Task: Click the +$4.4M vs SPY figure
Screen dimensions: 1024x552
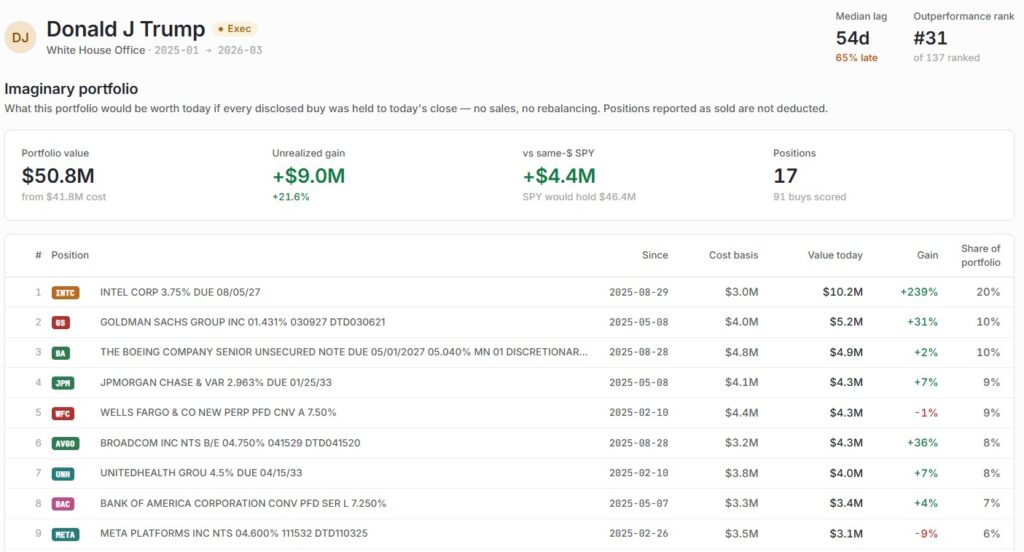Action: pos(559,176)
